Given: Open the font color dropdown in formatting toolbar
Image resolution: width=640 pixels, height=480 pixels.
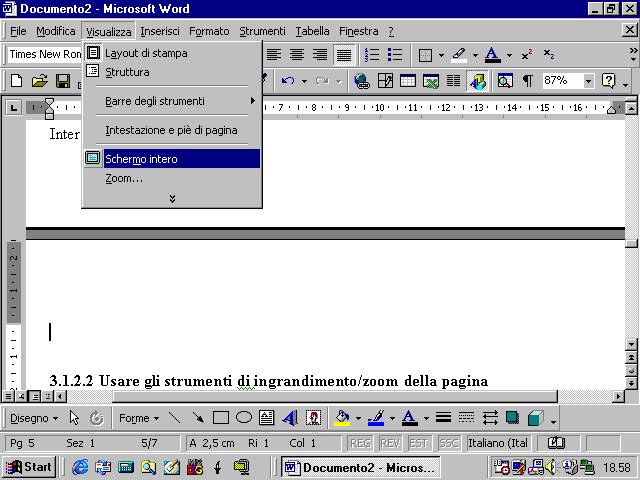Looking at the screenshot, I should pos(509,55).
